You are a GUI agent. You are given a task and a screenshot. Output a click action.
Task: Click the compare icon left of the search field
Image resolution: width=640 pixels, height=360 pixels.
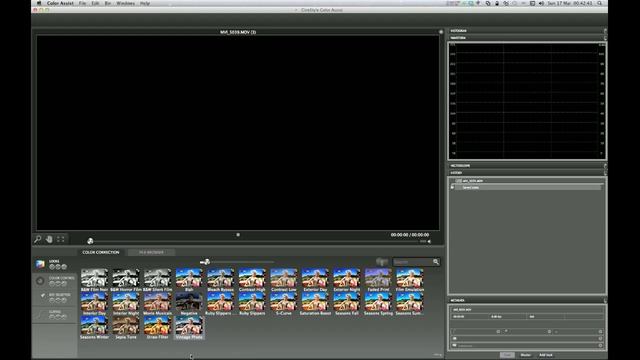382,262
